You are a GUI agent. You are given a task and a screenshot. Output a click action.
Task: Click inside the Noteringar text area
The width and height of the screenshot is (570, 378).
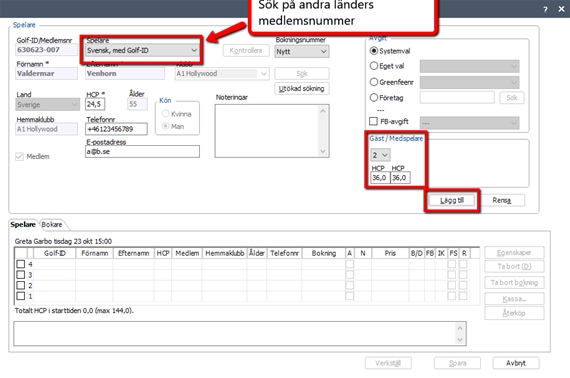[267, 131]
